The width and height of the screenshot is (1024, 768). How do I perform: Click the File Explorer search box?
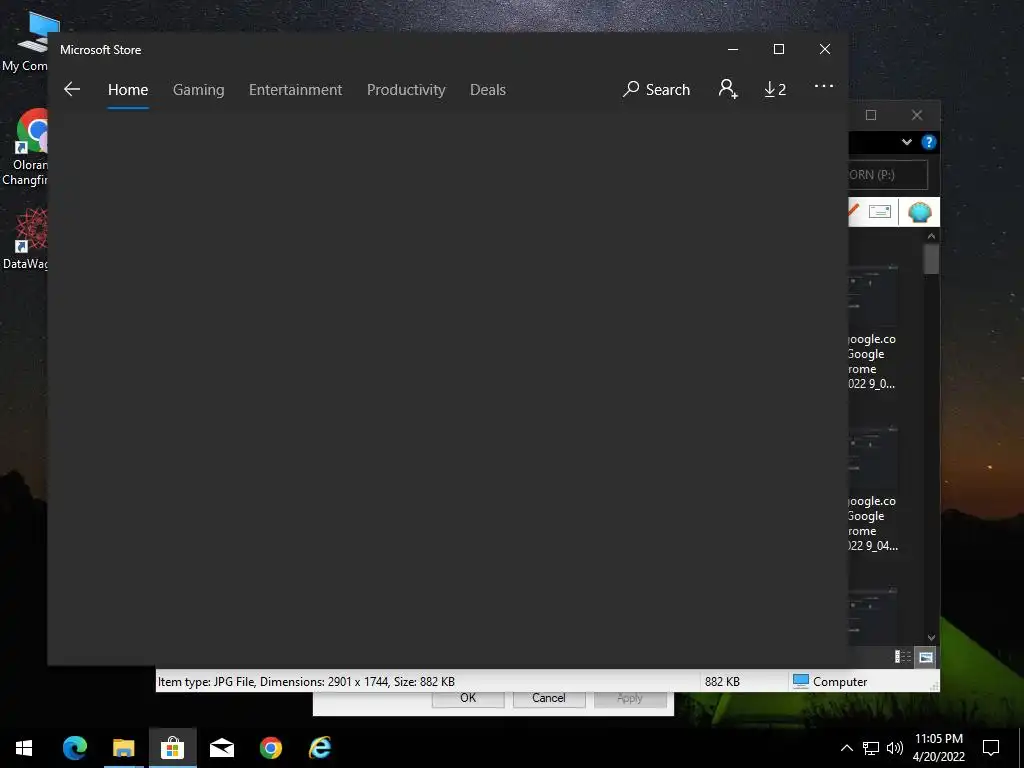(x=888, y=175)
